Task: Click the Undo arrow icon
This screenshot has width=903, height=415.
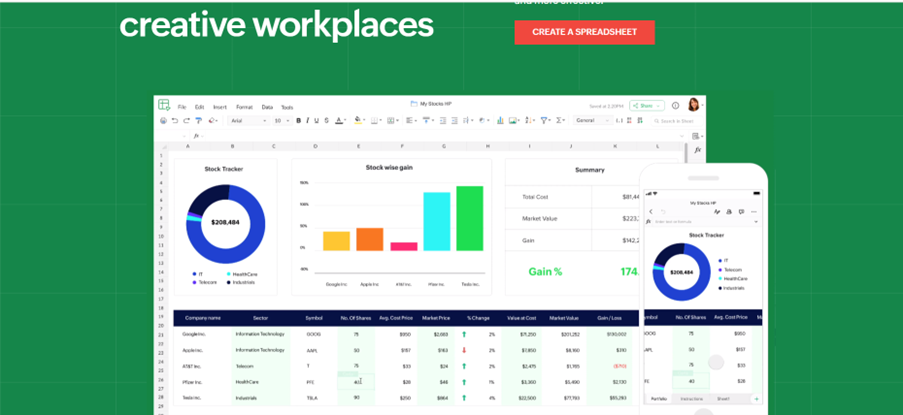Action: (x=175, y=120)
